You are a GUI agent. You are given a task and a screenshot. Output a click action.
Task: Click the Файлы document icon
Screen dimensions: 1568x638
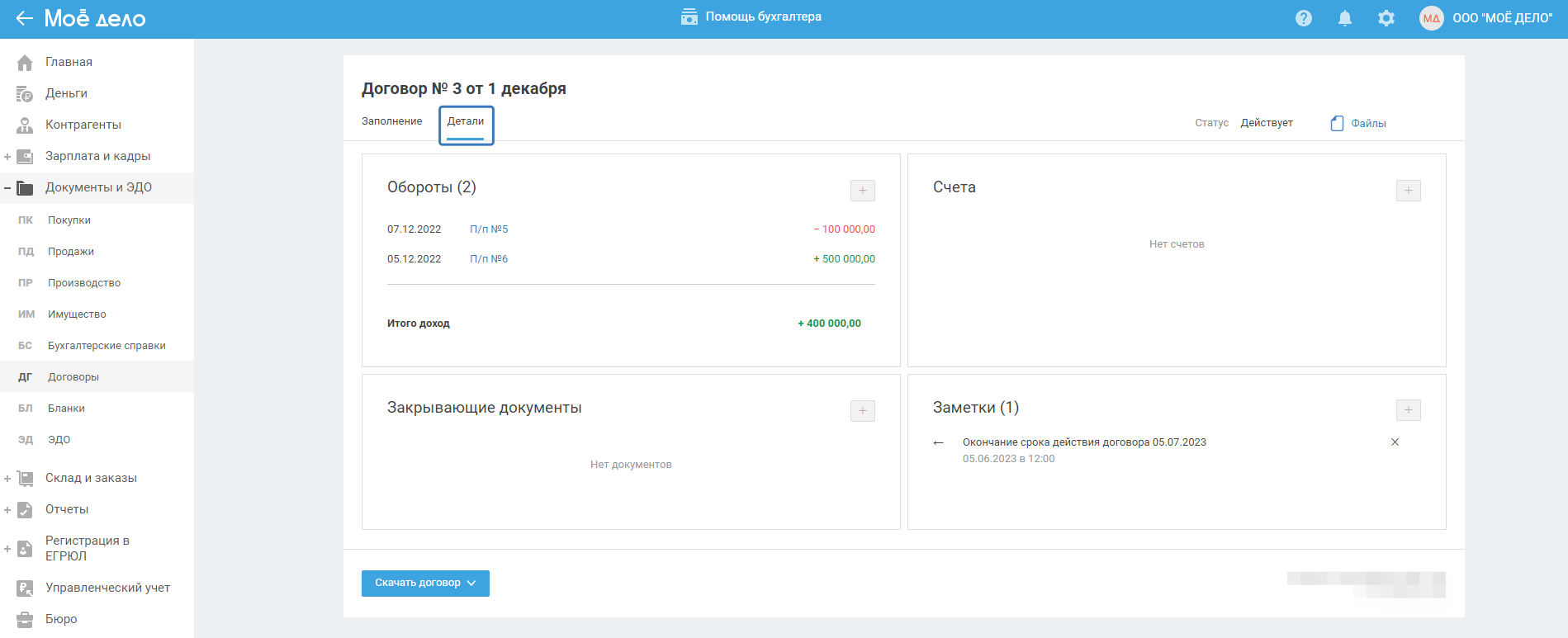pyautogui.click(x=1337, y=123)
